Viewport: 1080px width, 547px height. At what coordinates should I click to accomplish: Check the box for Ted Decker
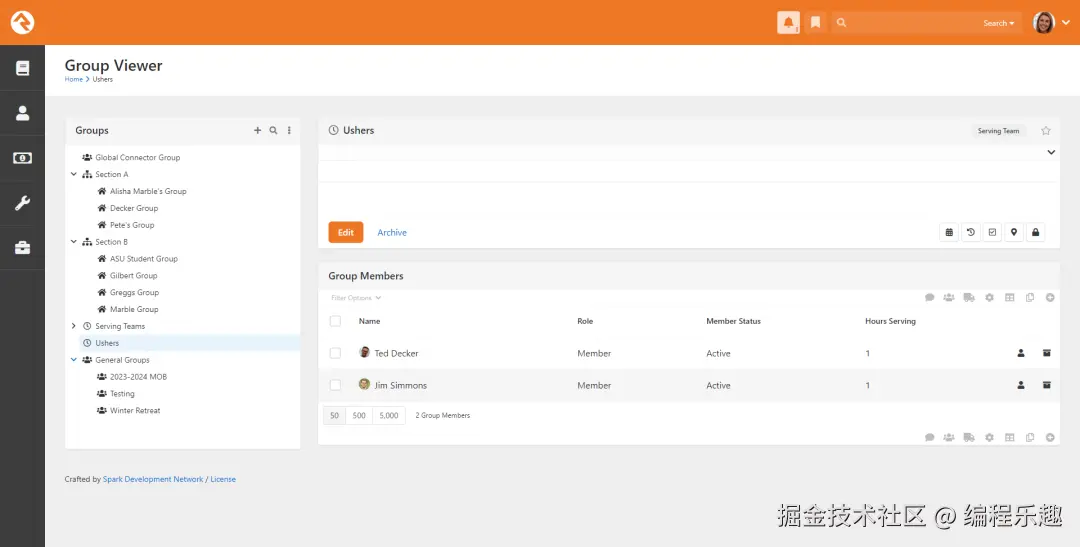tap(335, 353)
